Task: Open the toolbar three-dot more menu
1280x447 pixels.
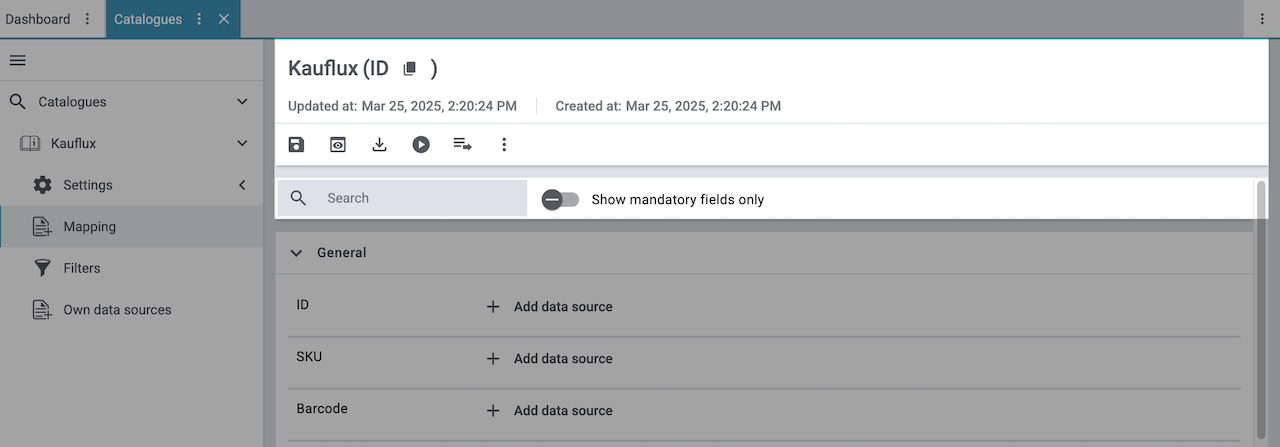Action: click(x=504, y=145)
